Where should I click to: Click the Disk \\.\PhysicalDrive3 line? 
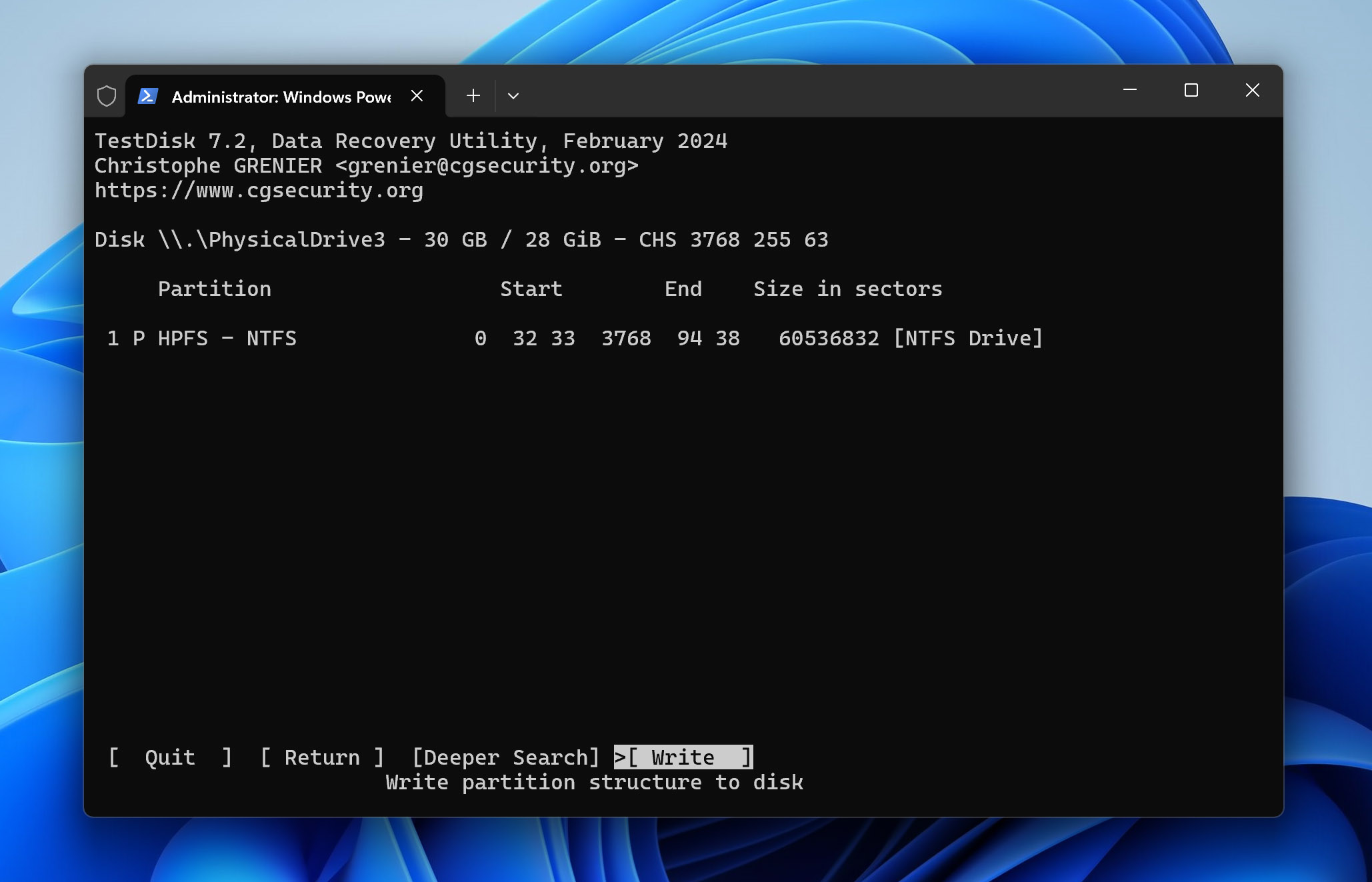pos(461,240)
